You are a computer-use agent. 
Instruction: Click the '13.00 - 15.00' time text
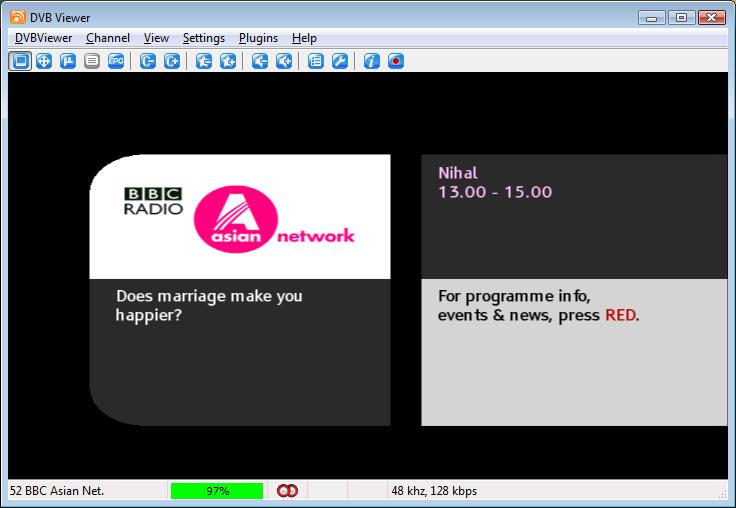coord(495,192)
